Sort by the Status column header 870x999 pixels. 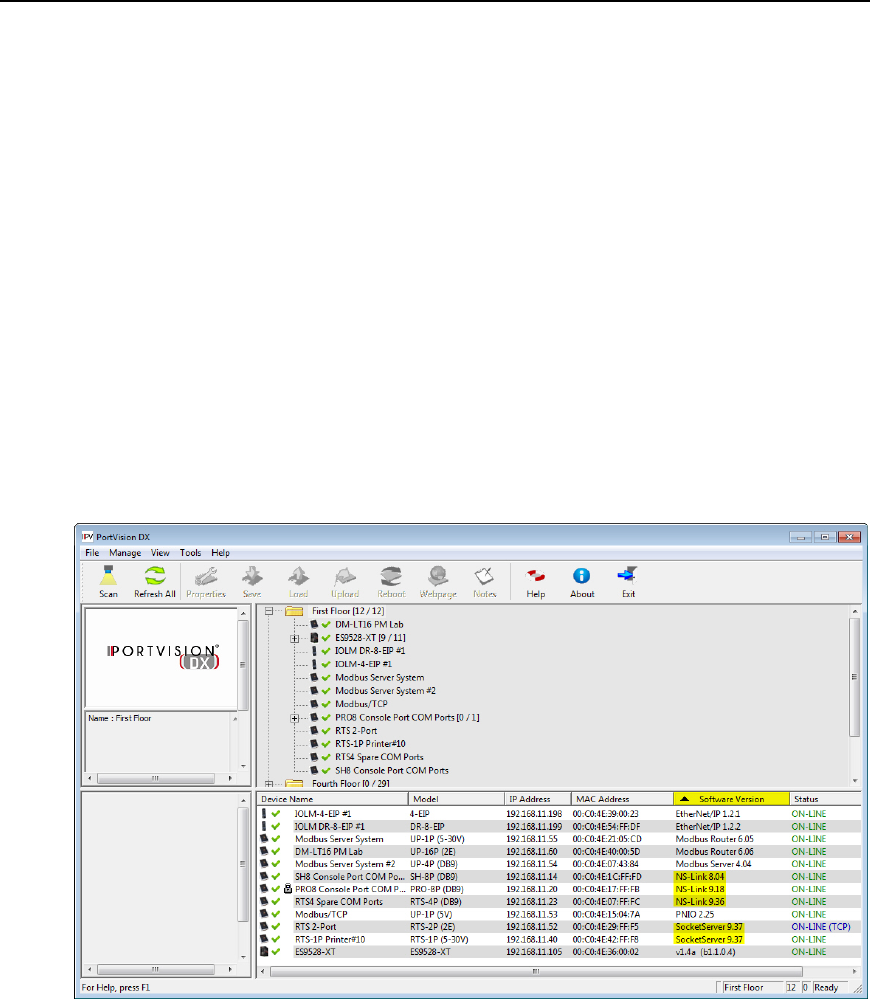coord(825,799)
